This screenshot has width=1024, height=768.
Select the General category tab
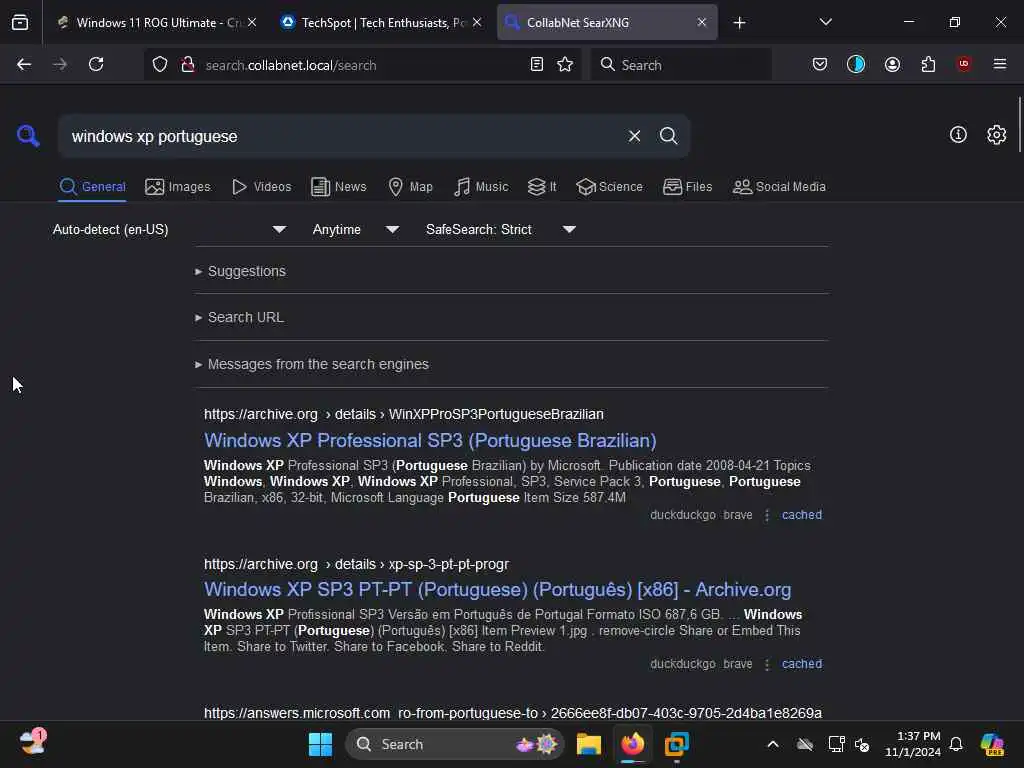[92, 187]
